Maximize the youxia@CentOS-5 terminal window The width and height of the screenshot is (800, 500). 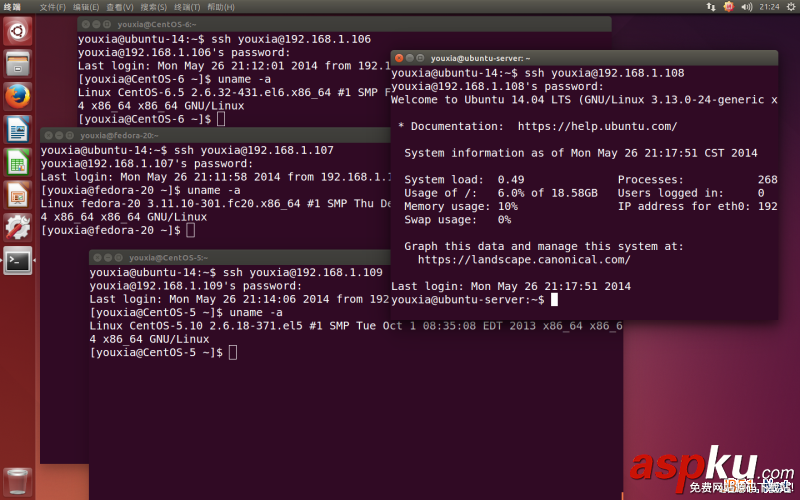[x=119, y=258]
